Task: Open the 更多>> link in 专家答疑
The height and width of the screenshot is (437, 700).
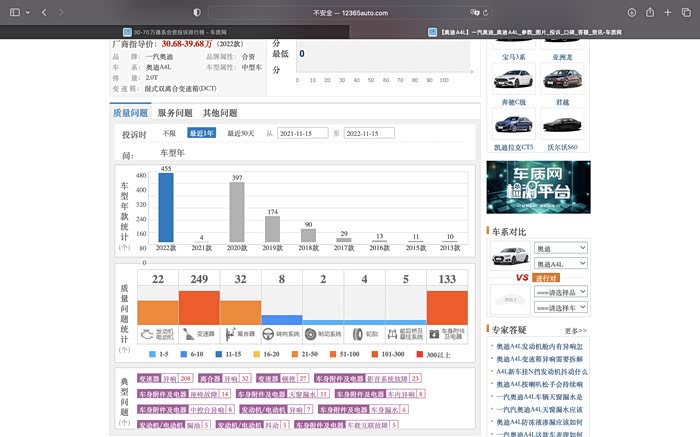Action: click(575, 329)
